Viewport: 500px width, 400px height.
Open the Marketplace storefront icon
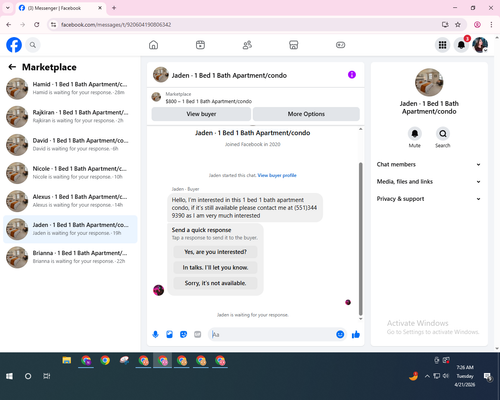click(x=294, y=45)
